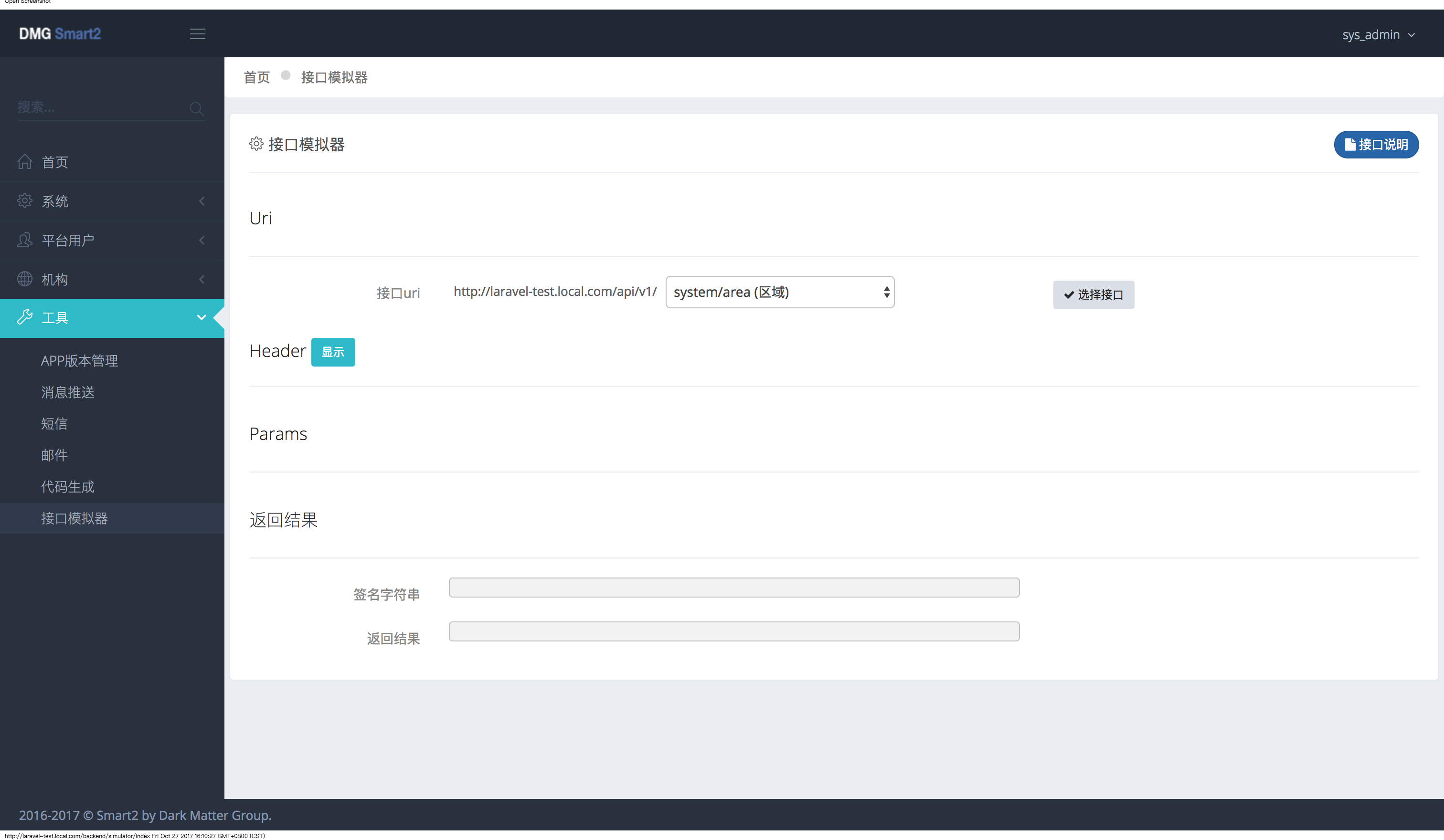Click the 接口uri field label
Image resolution: width=1444 pixels, height=840 pixels.
[x=398, y=293]
